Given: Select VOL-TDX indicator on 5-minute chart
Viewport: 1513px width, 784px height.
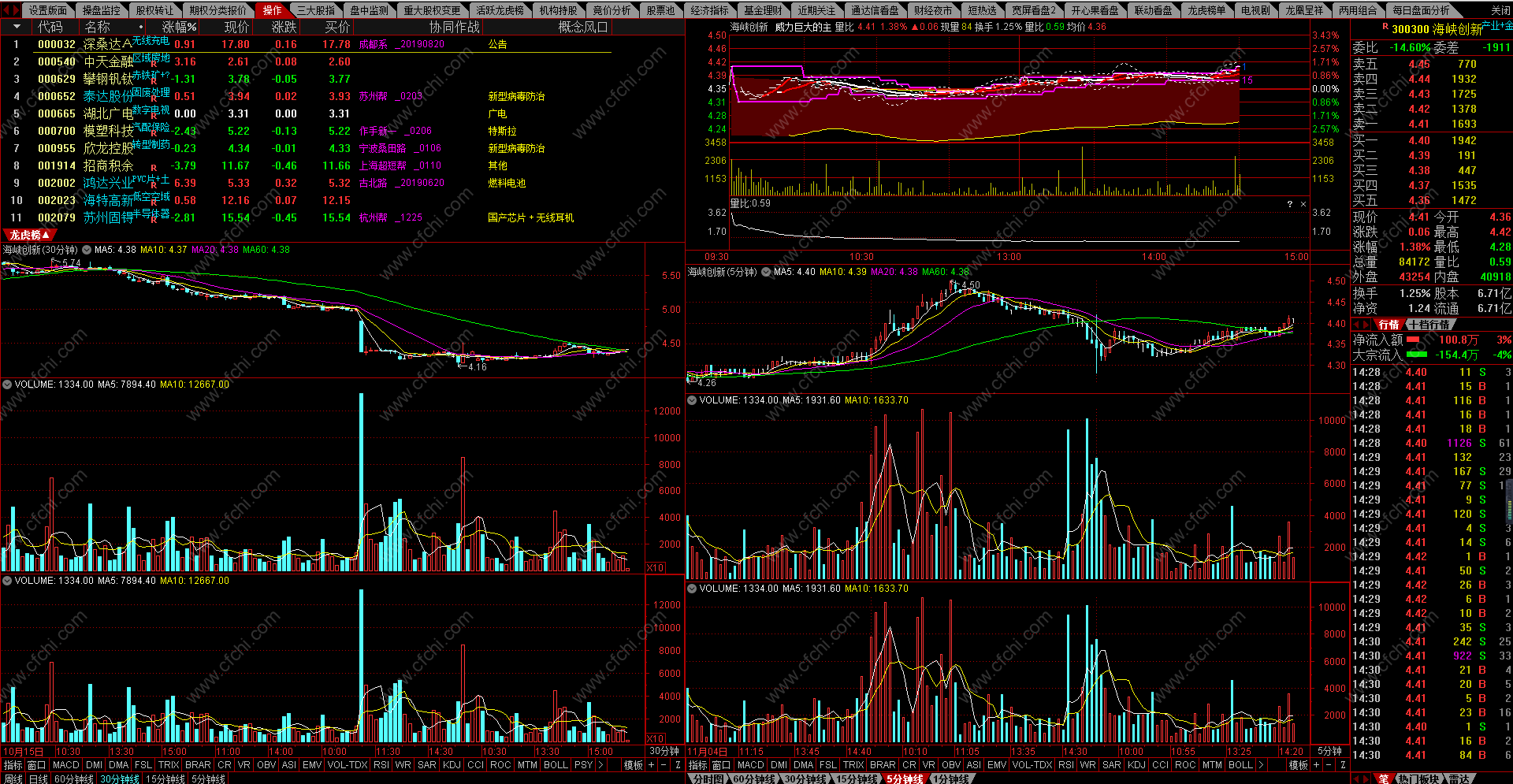Looking at the screenshot, I should click(x=1031, y=765).
